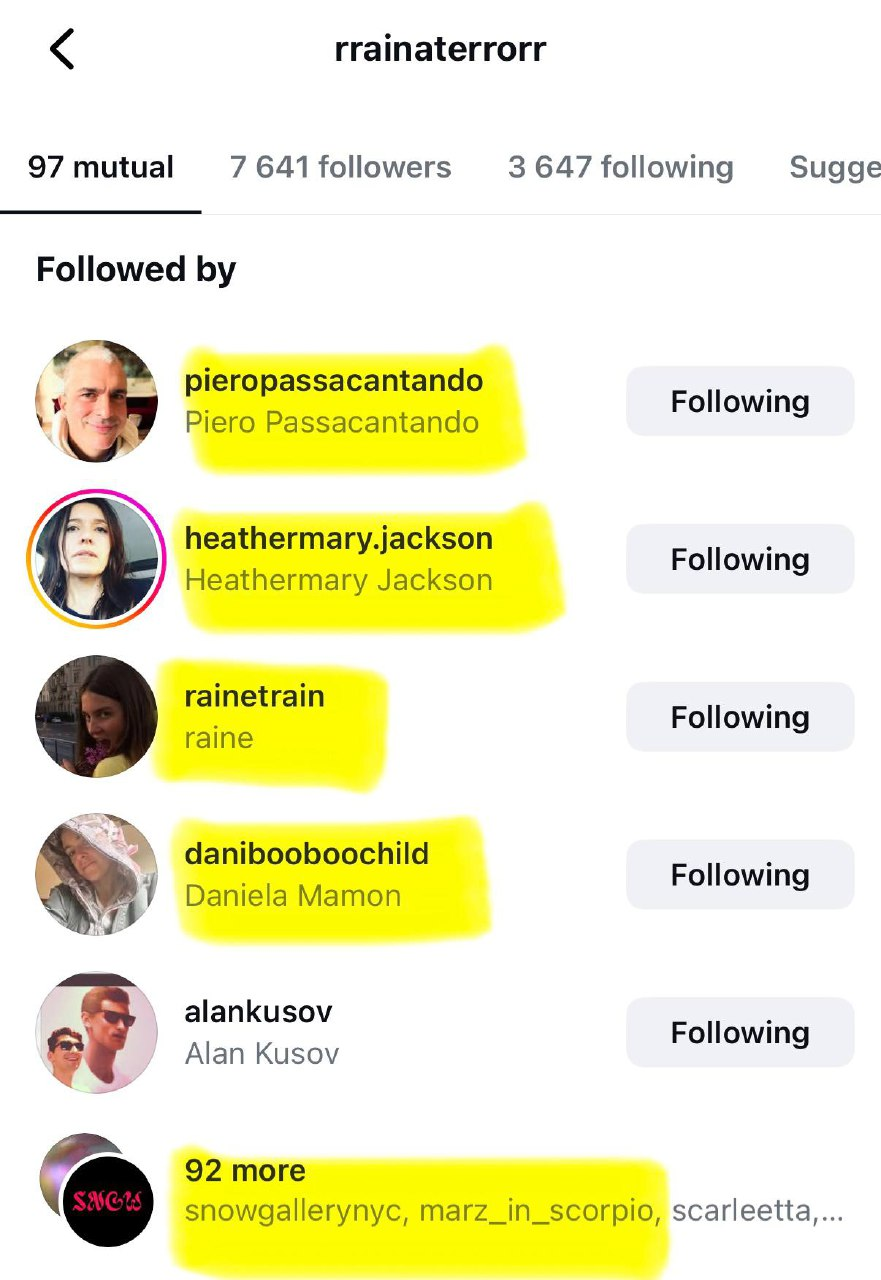The height and width of the screenshot is (1280, 881).
Task: Switch to the 3 647 following tab
Action: coord(621,167)
